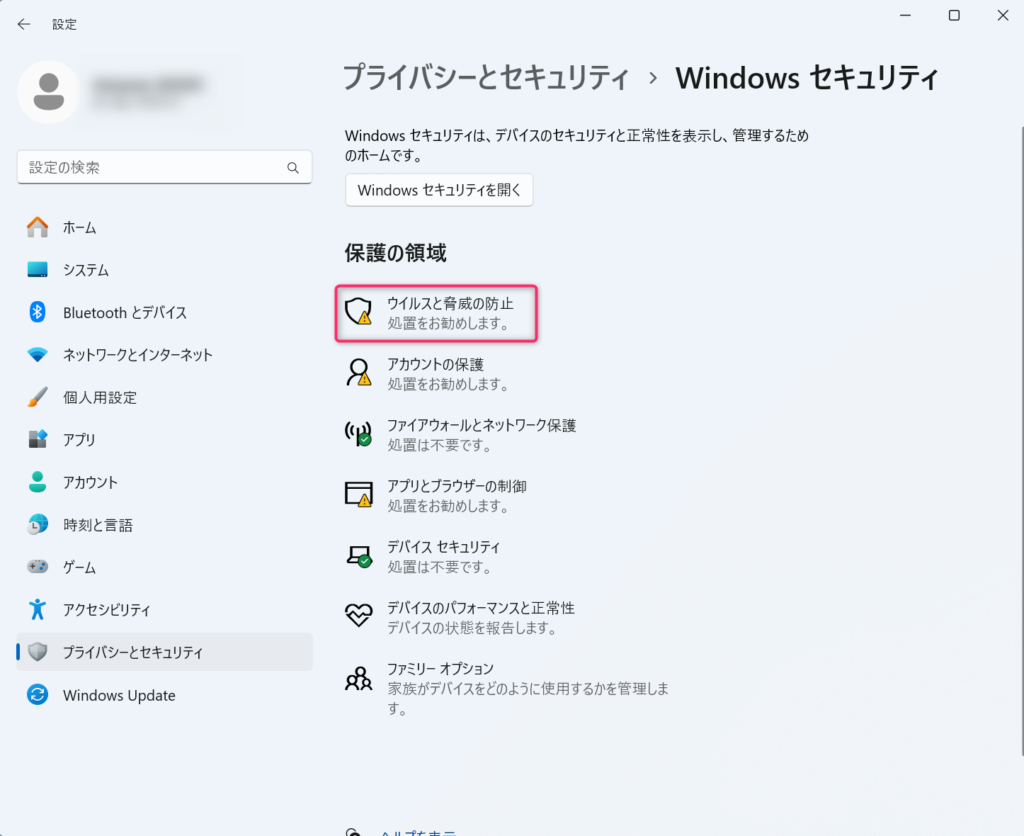This screenshot has height=836, width=1024.
Task: Open ファイアウォールとネットワーク保護
Action: (460, 434)
